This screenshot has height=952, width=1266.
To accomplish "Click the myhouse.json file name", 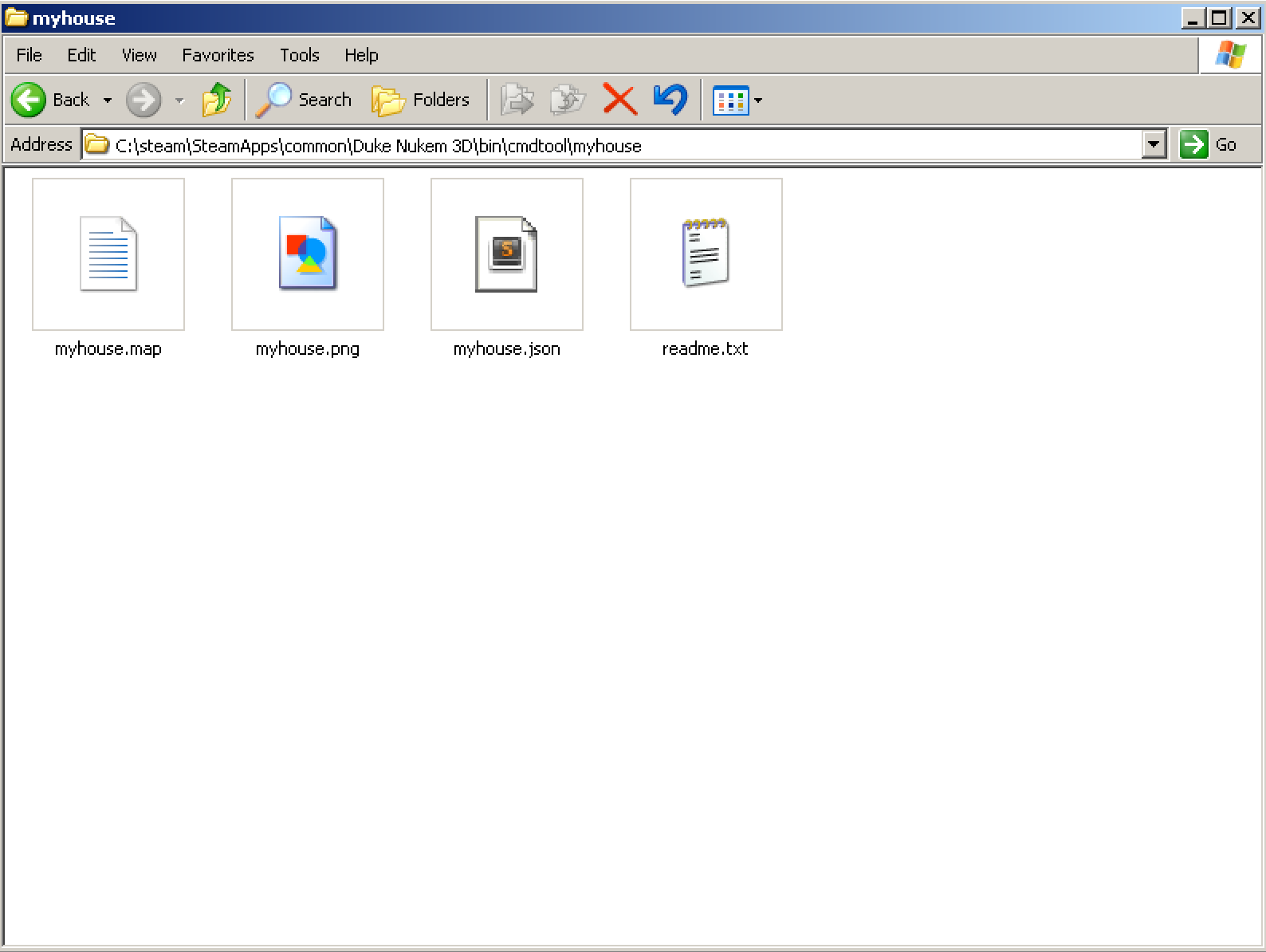I will click(x=507, y=349).
